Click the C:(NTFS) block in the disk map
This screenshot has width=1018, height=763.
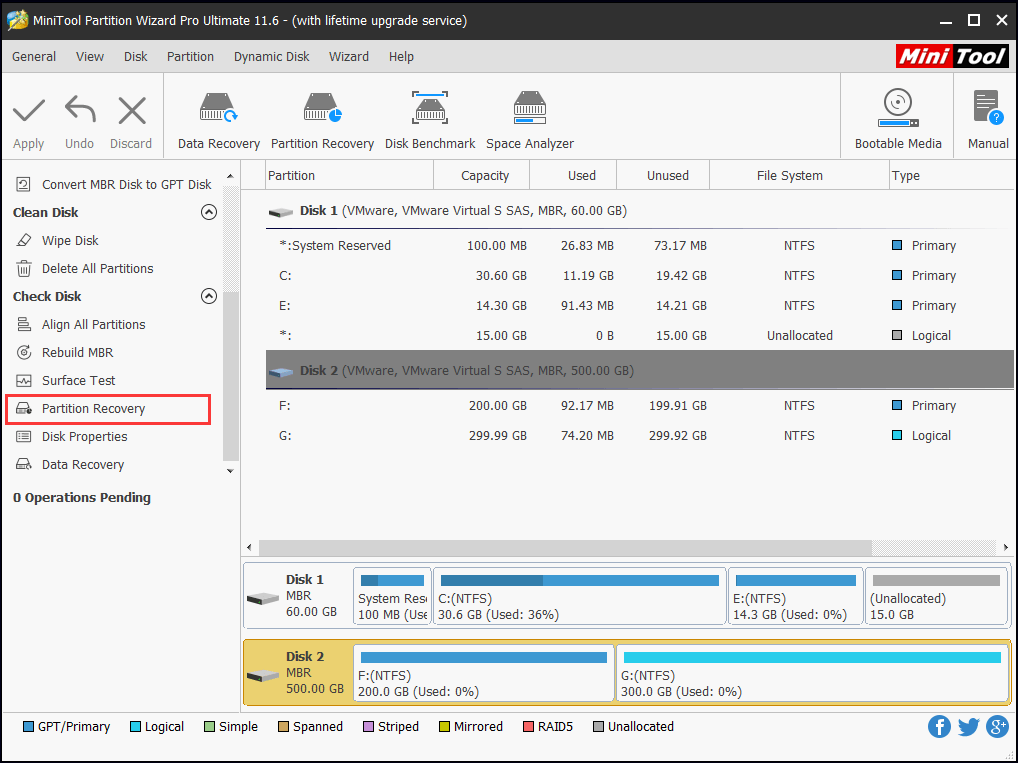point(579,596)
